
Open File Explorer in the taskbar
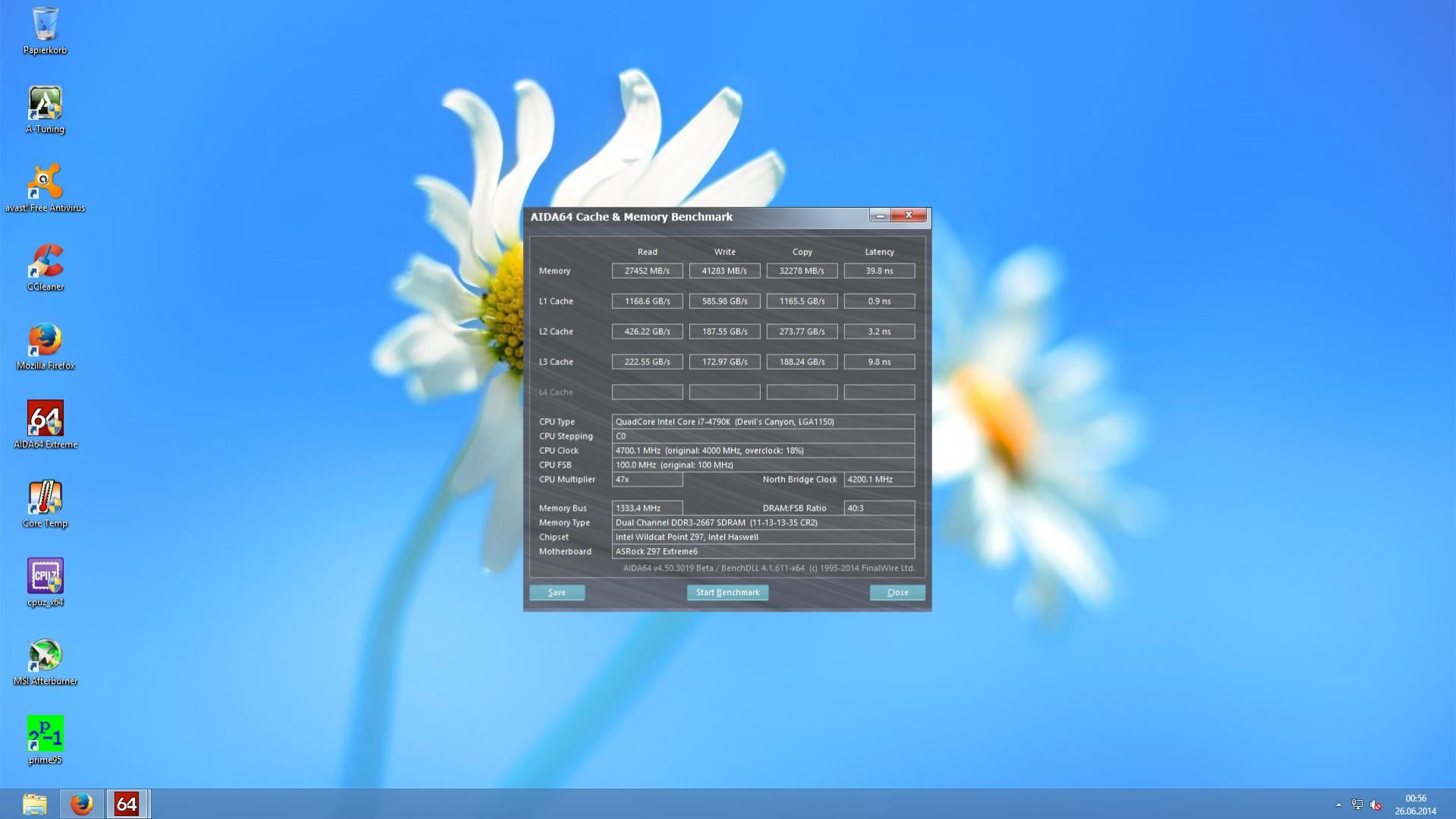(x=34, y=805)
